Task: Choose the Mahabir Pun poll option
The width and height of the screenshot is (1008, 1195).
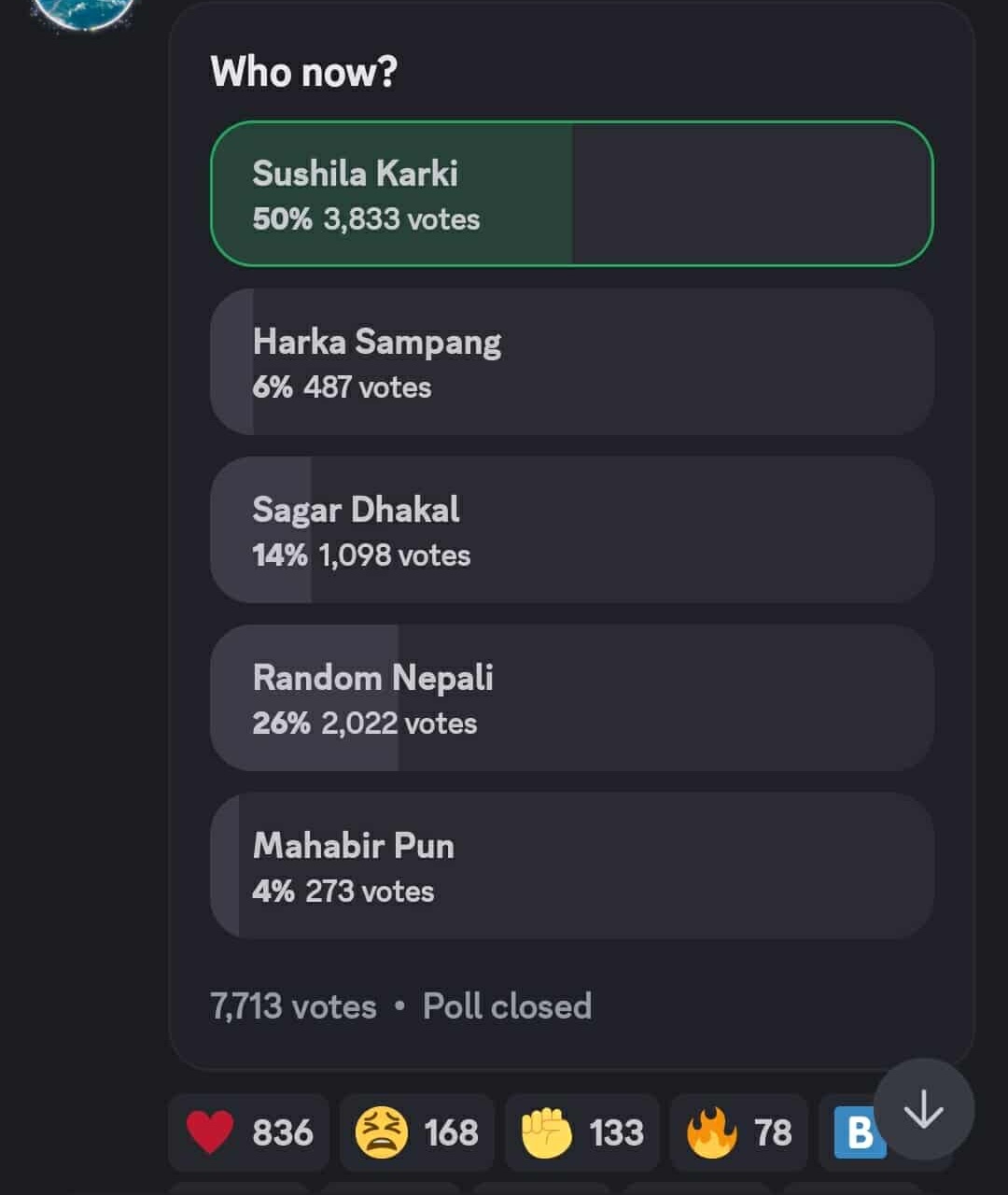Action: (571, 865)
